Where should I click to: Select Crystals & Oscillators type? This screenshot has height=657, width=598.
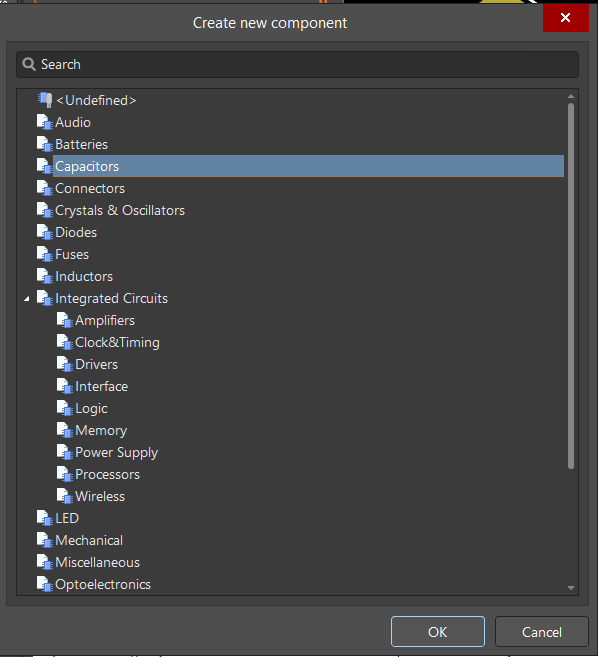[x=120, y=210]
